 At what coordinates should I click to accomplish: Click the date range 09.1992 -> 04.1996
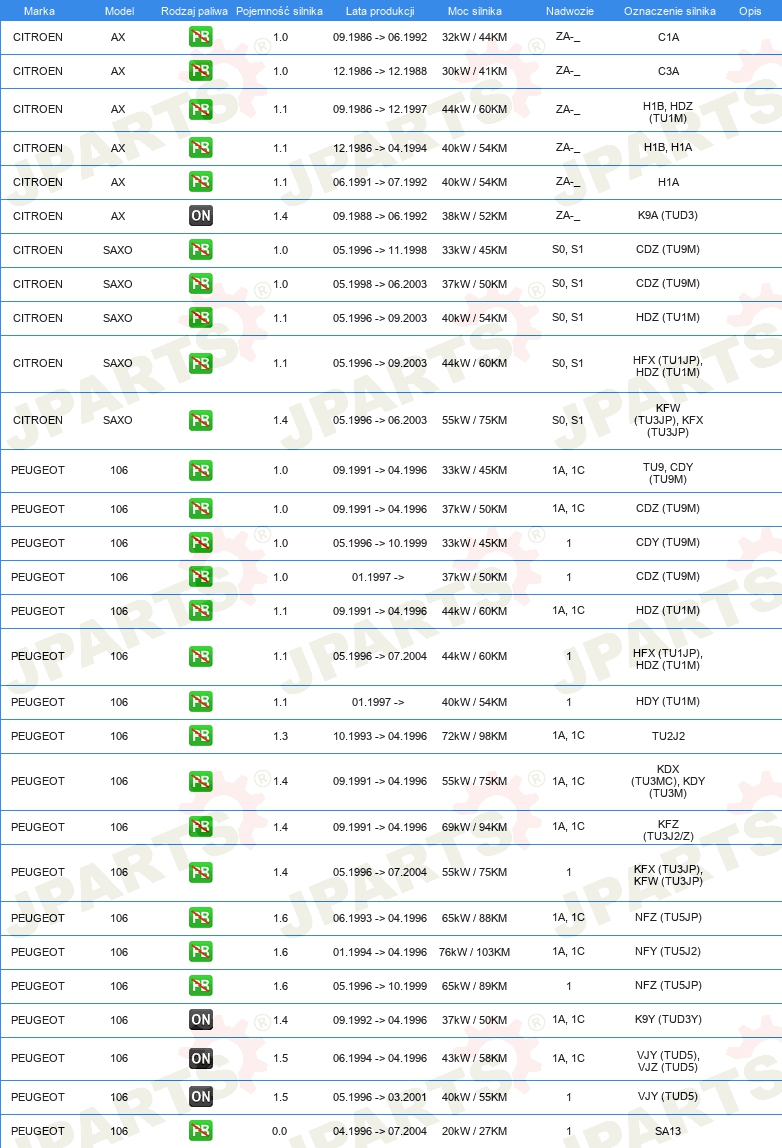coord(380,1020)
